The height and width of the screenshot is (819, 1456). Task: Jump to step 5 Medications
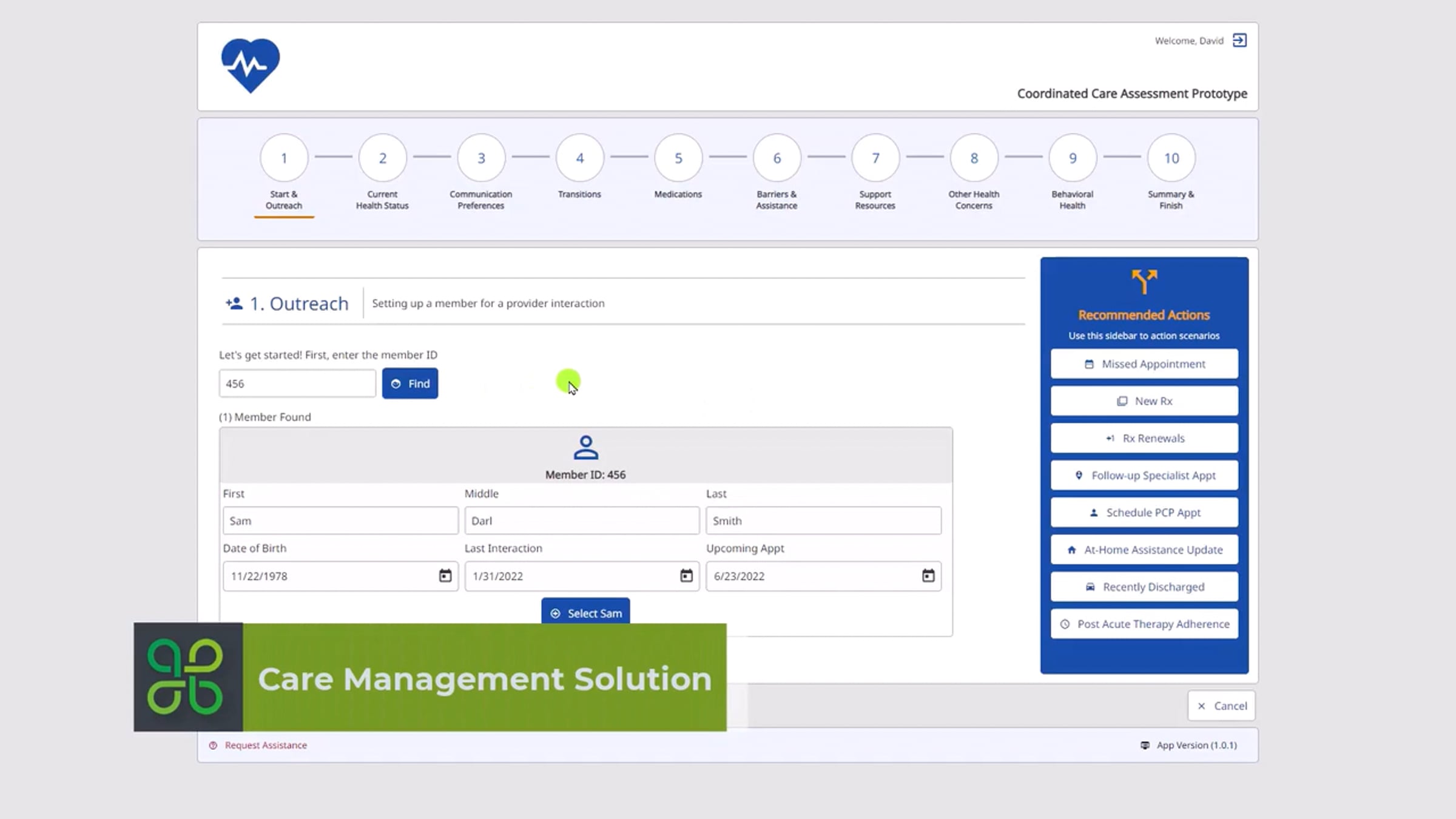point(678,158)
